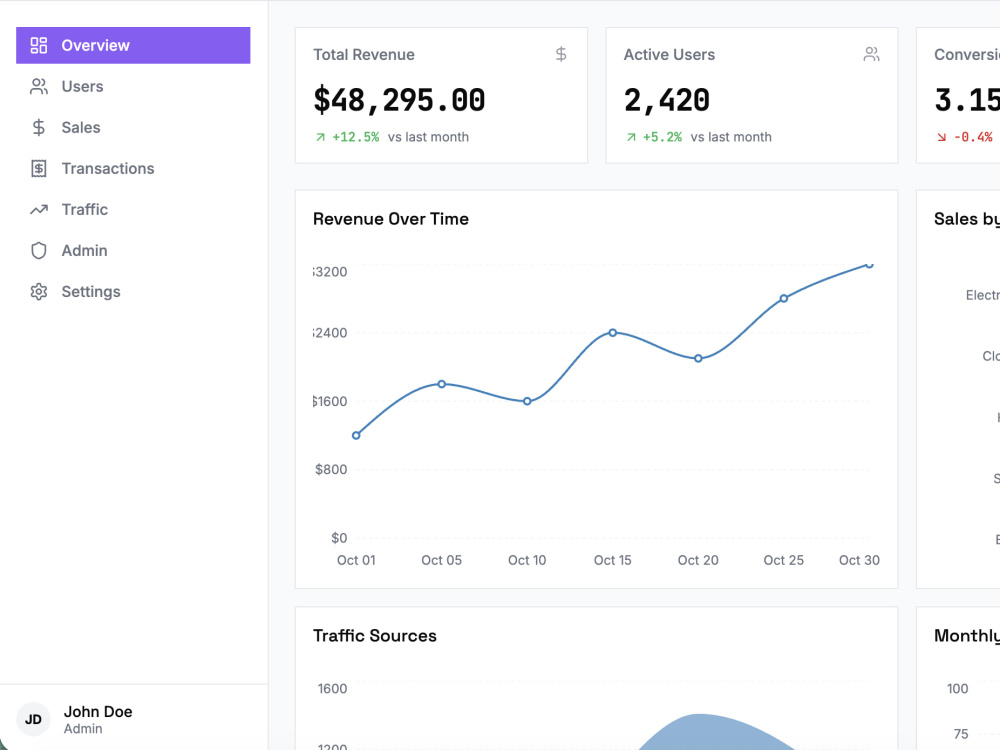
Task: Open the Sales section
Action: tap(133, 128)
